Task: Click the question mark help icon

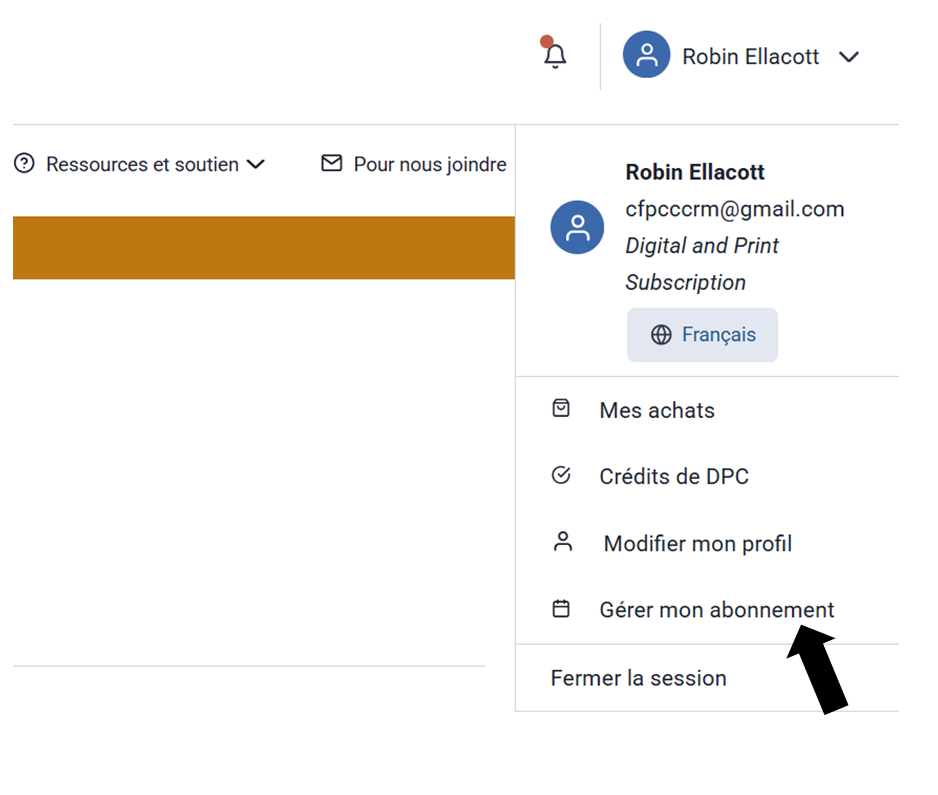Action: pos(24,164)
